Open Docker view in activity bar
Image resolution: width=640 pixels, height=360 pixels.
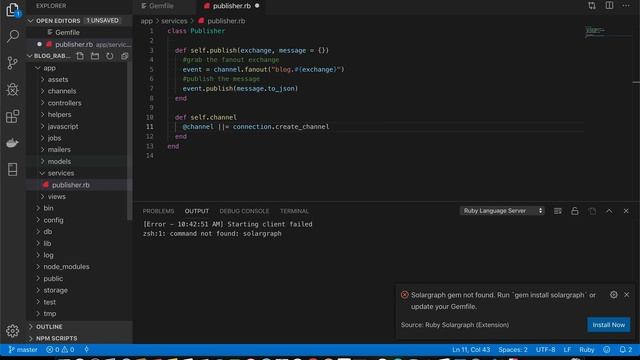(x=13, y=143)
